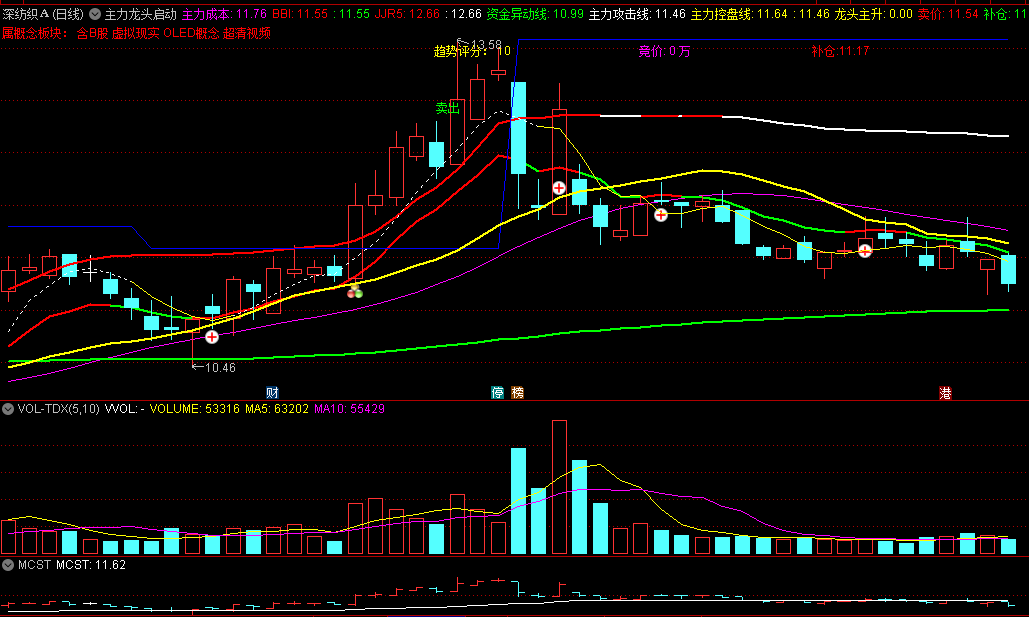
Task: Select the 龙头主升: 0.00 value
Action: [x=873, y=14]
